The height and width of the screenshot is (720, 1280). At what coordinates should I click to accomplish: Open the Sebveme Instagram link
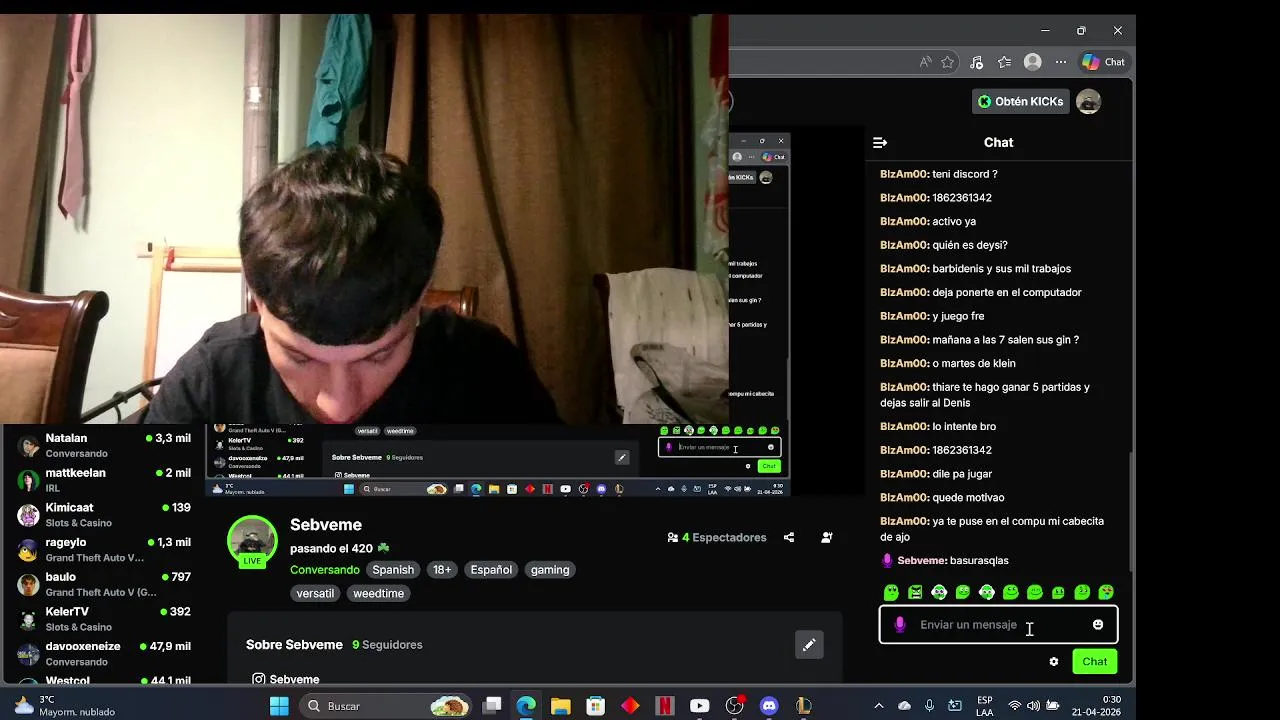(286, 679)
